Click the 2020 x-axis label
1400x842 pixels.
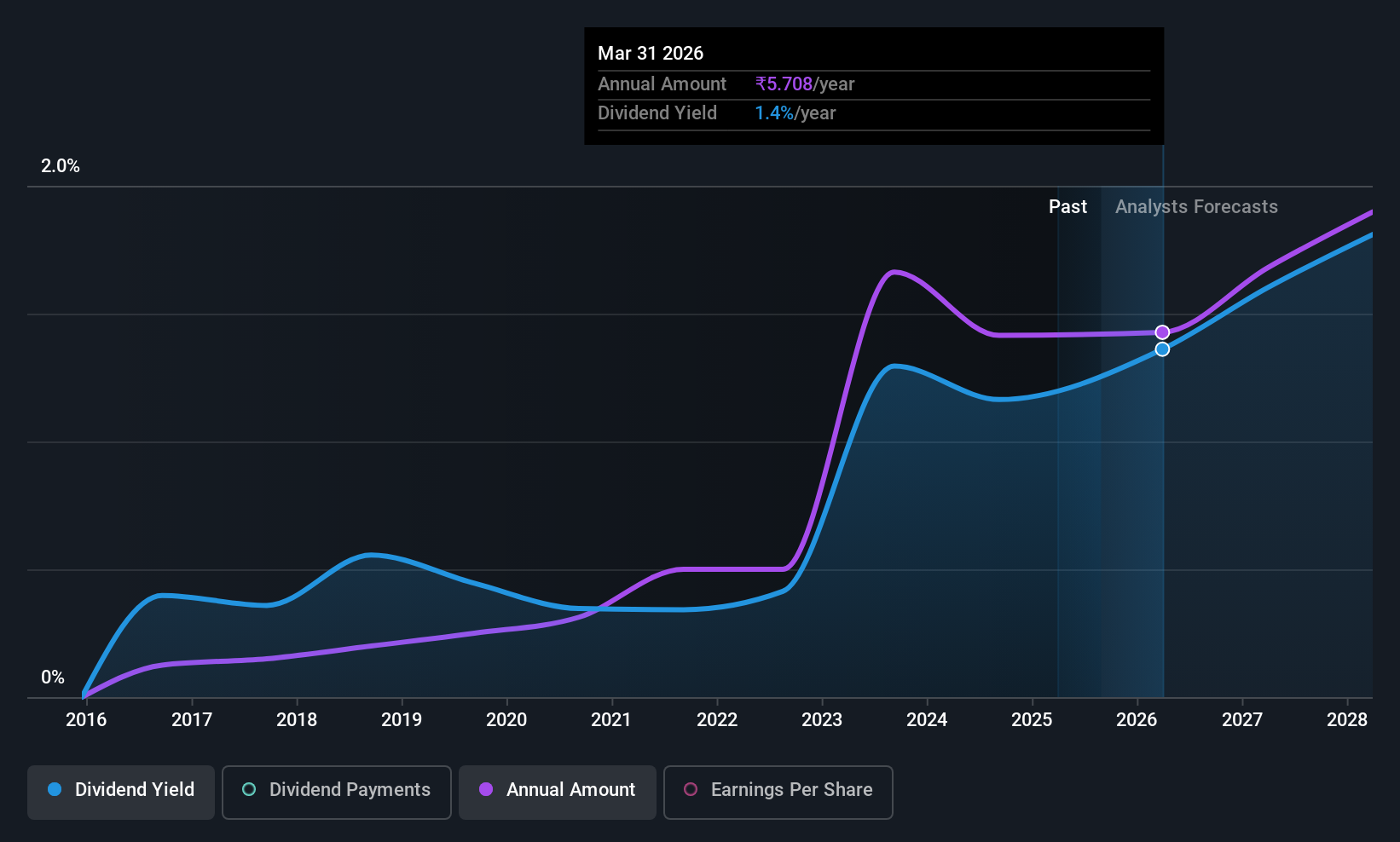point(506,720)
